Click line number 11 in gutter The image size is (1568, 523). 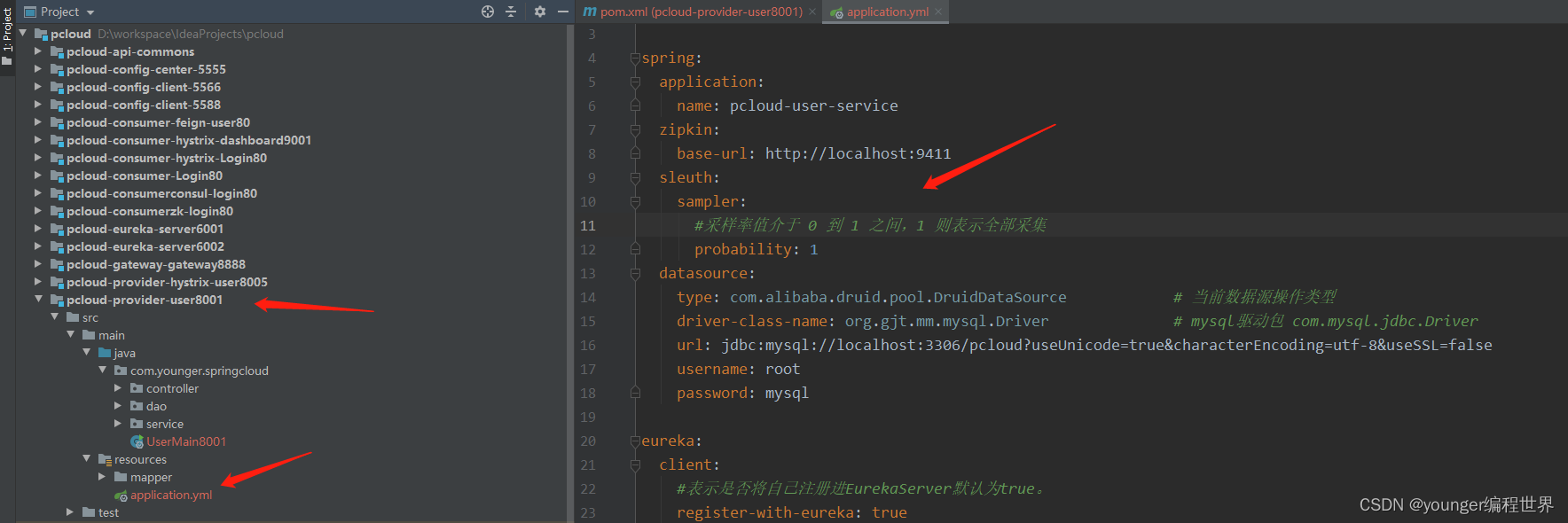point(588,225)
